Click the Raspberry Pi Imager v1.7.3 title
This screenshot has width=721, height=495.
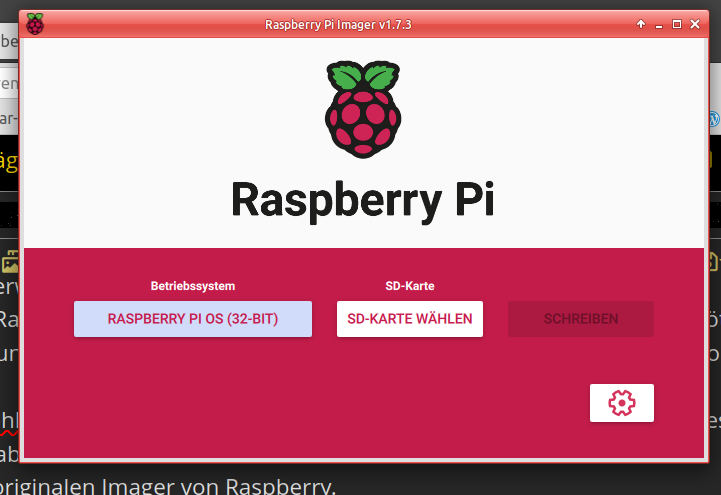[x=338, y=24]
